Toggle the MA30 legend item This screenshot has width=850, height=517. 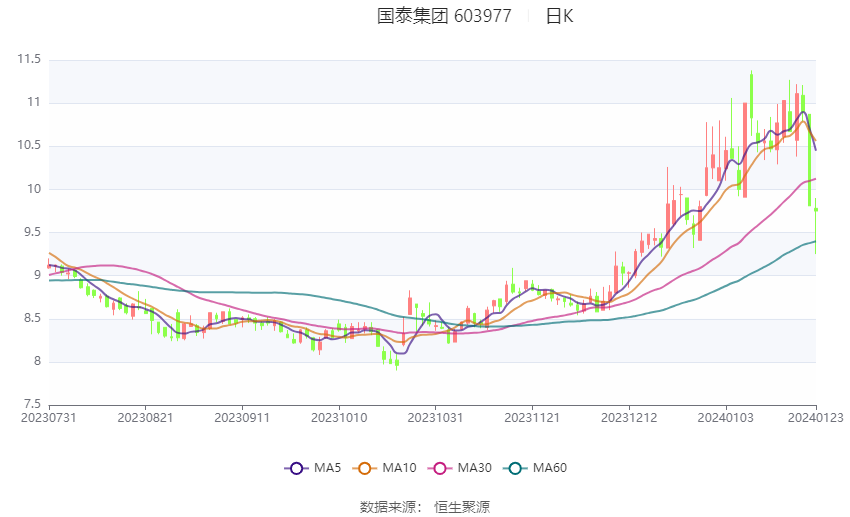[x=460, y=468]
